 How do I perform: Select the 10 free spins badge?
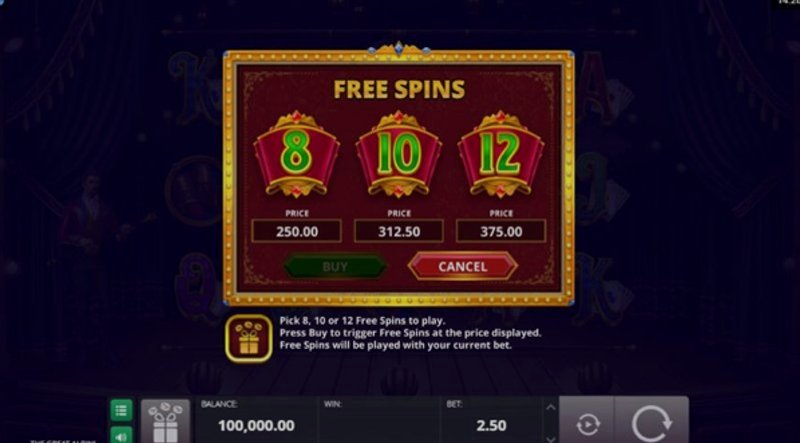click(x=399, y=154)
